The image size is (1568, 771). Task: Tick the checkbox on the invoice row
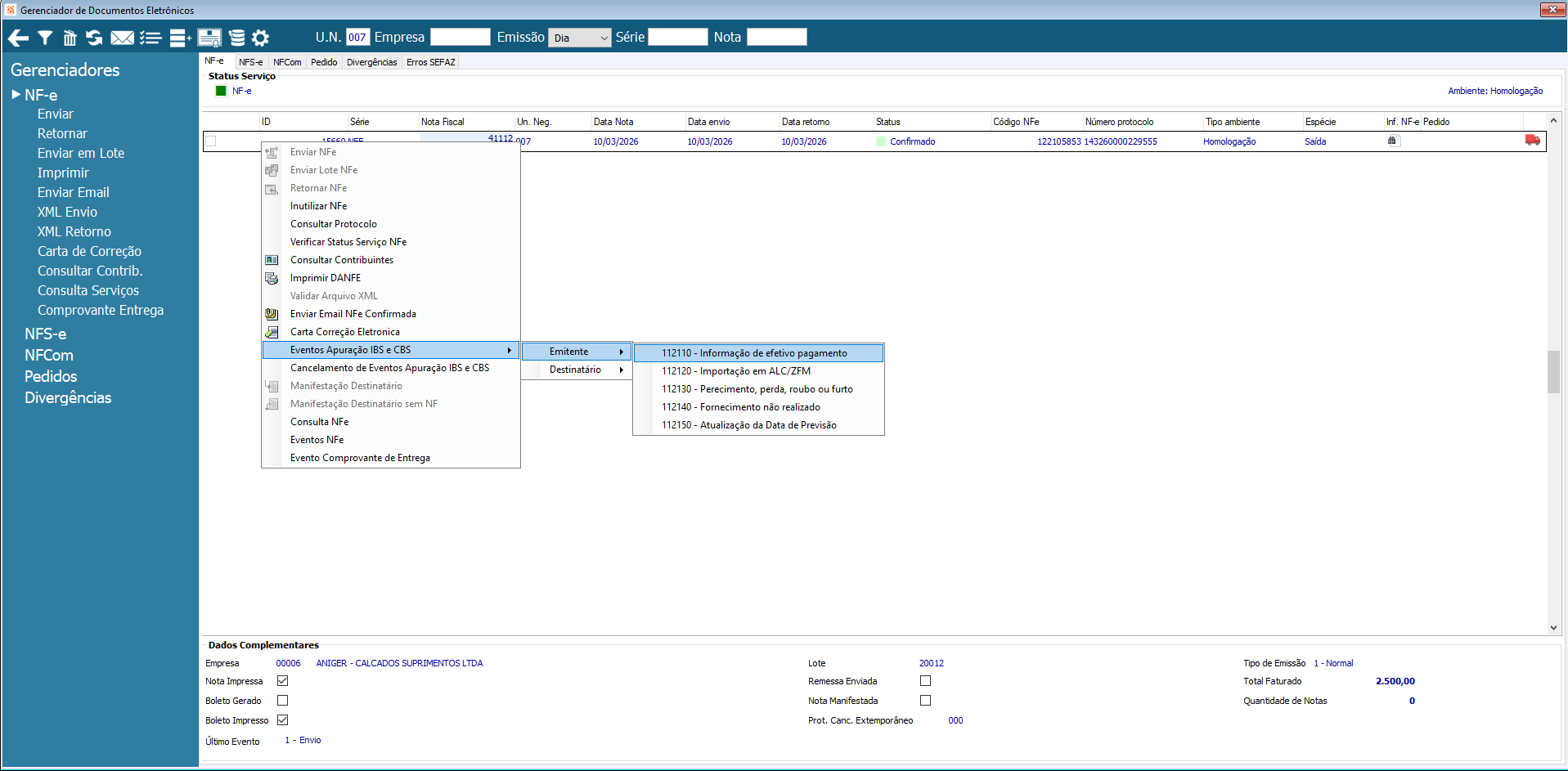[x=211, y=141]
